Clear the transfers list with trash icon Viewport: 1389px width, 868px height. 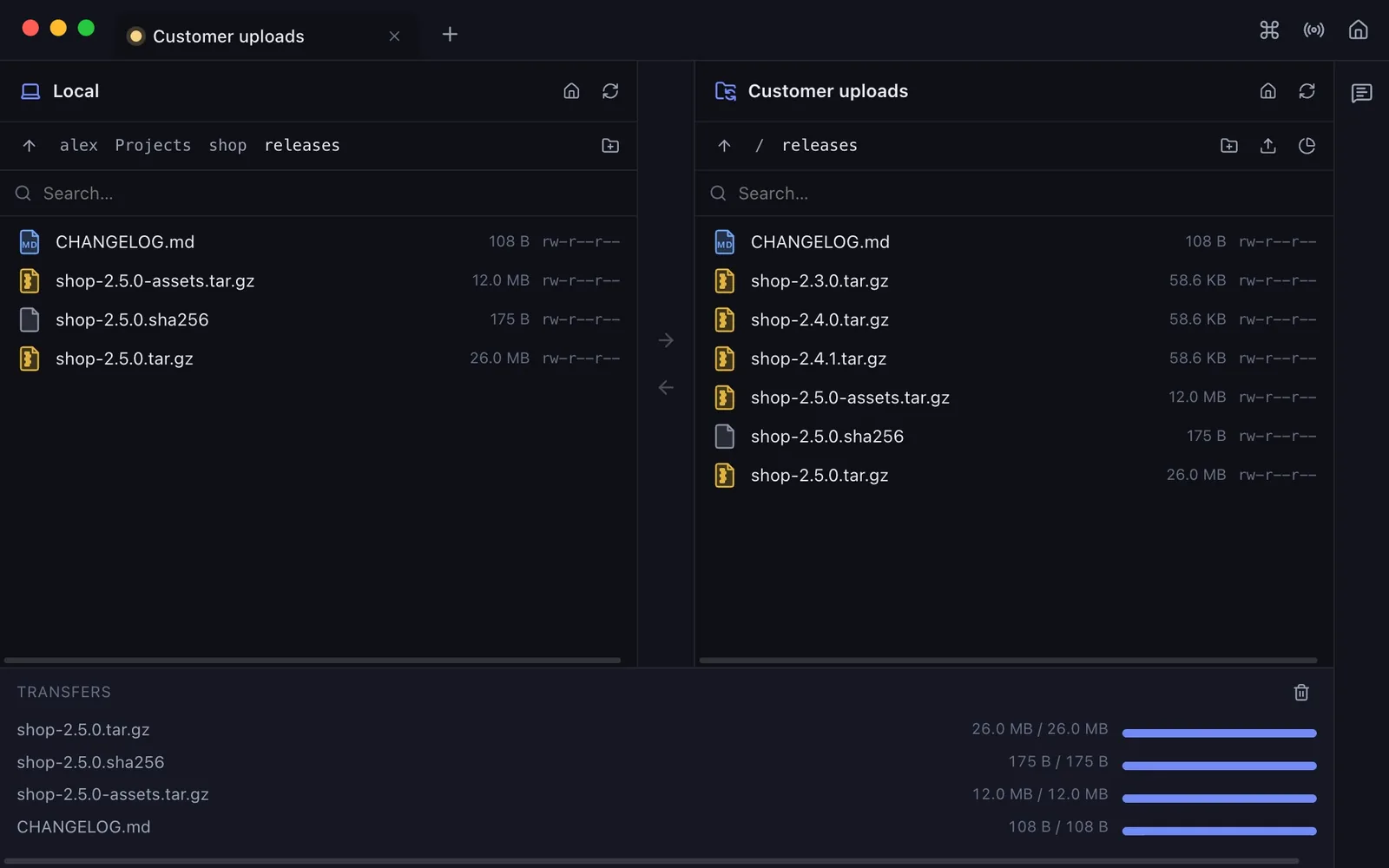(1300, 692)
